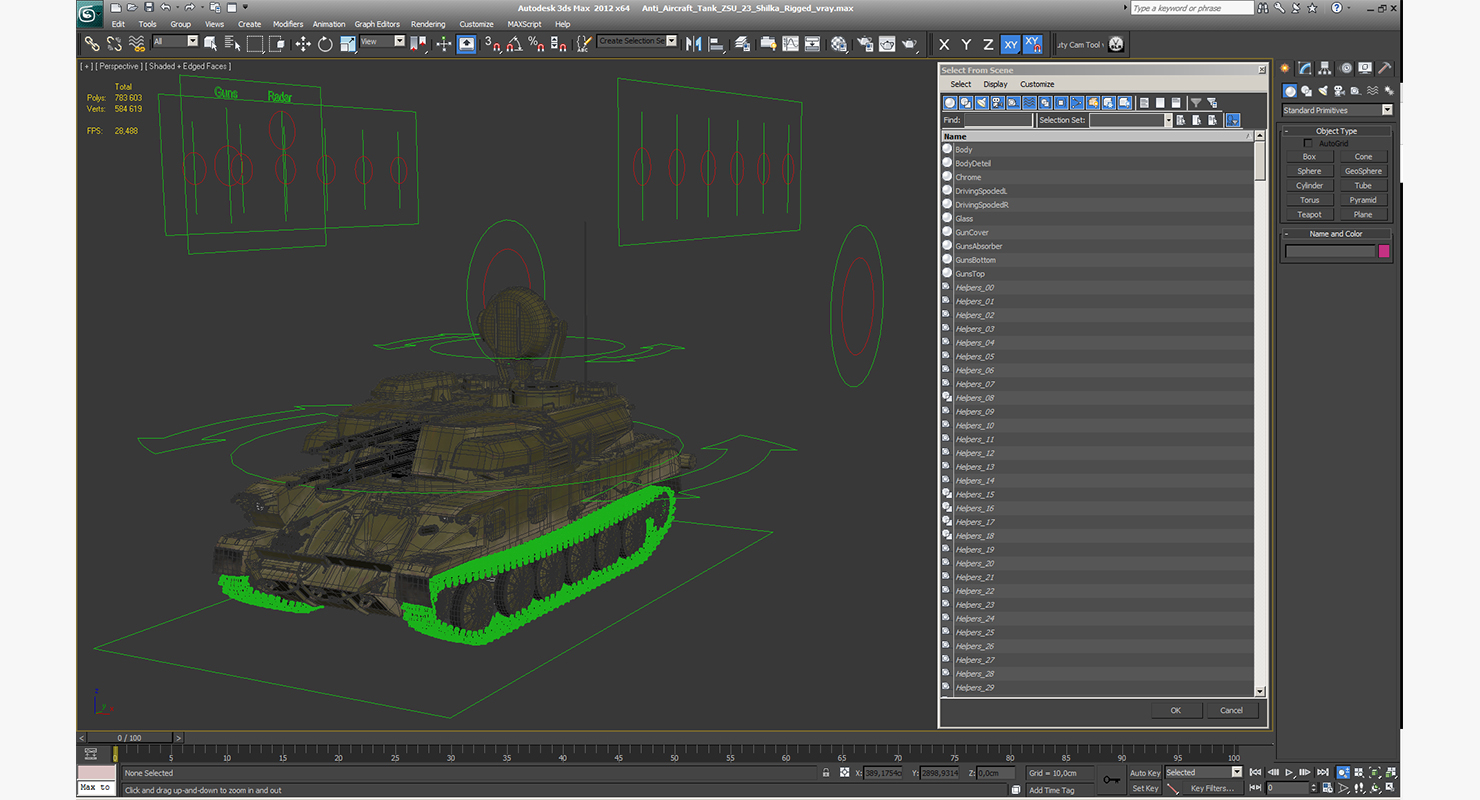Toggle Display Geometry filter in Select From Scene
1480x800 pixels.
tap(950, 103)
